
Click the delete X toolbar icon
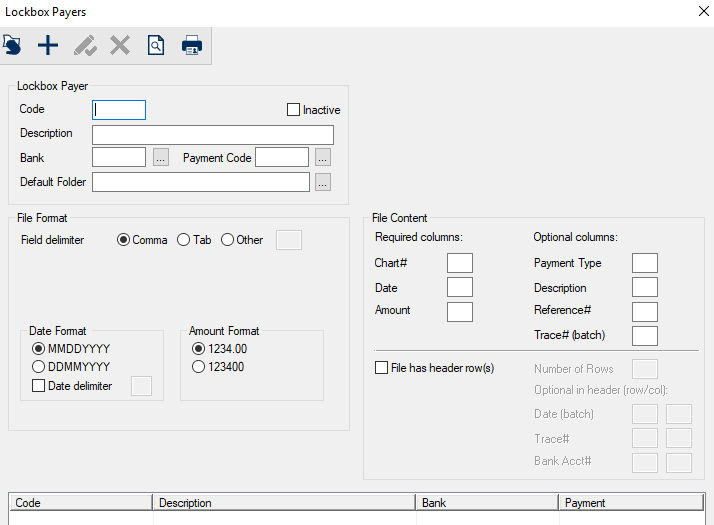120,45
